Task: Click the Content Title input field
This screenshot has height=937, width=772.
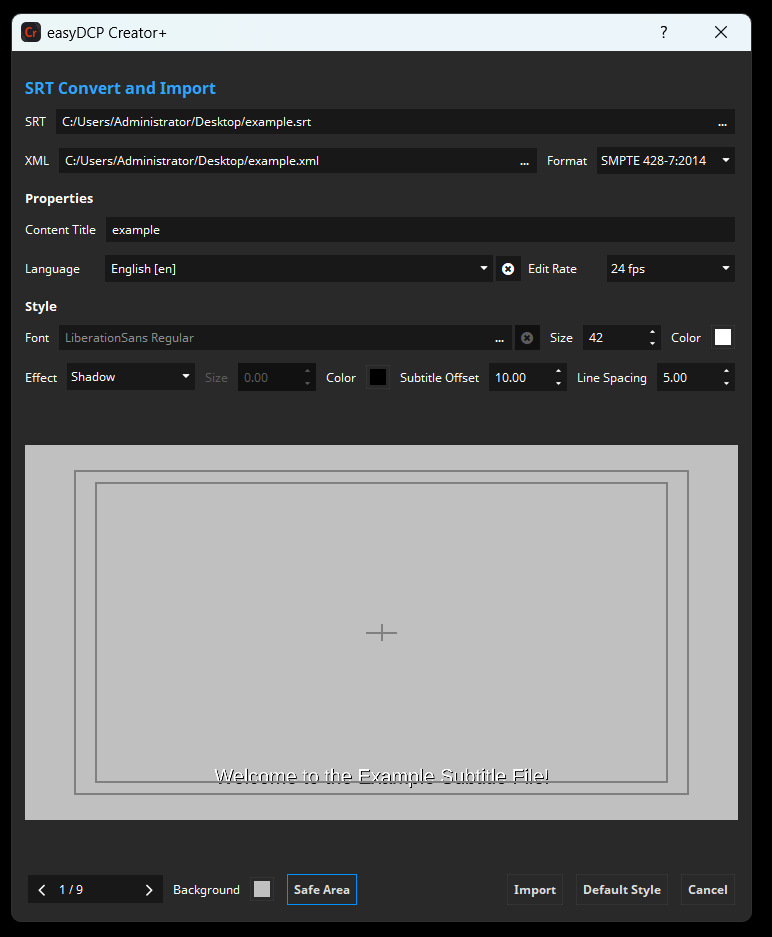Action: click(420, 230)
